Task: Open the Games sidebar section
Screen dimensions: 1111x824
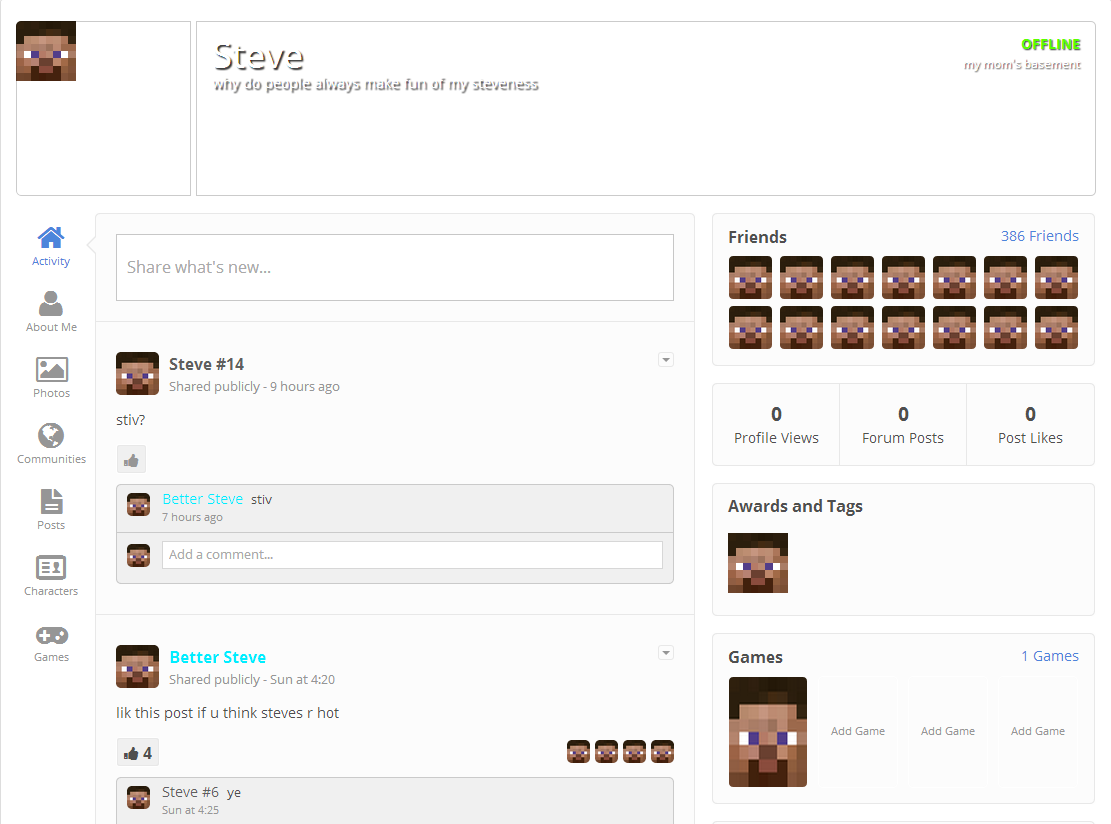Action: click(51, 642)
